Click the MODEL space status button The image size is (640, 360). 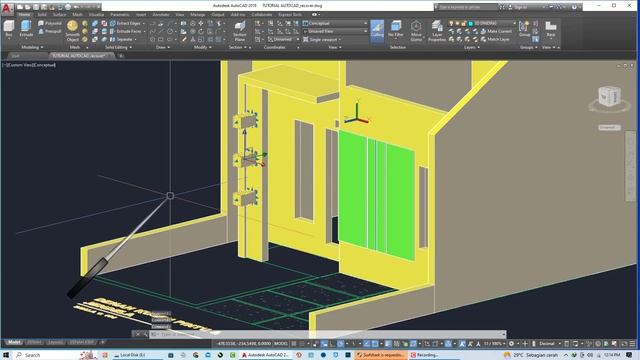[x=281, y=344]
